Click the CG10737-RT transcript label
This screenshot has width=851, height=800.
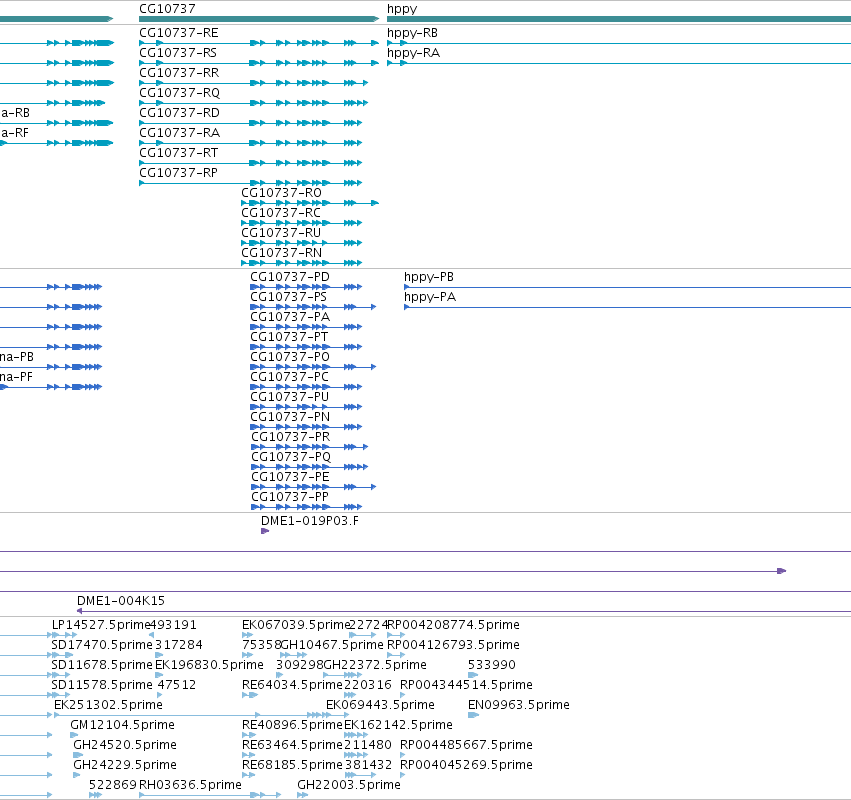(179, 154)
